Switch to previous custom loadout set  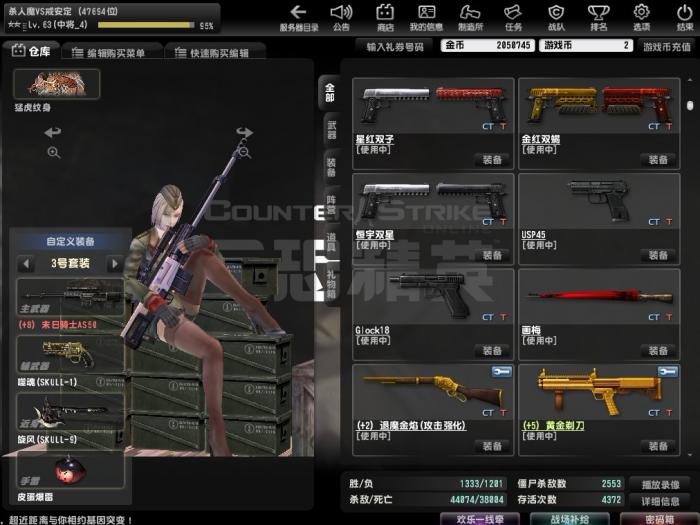pos(26,263)
